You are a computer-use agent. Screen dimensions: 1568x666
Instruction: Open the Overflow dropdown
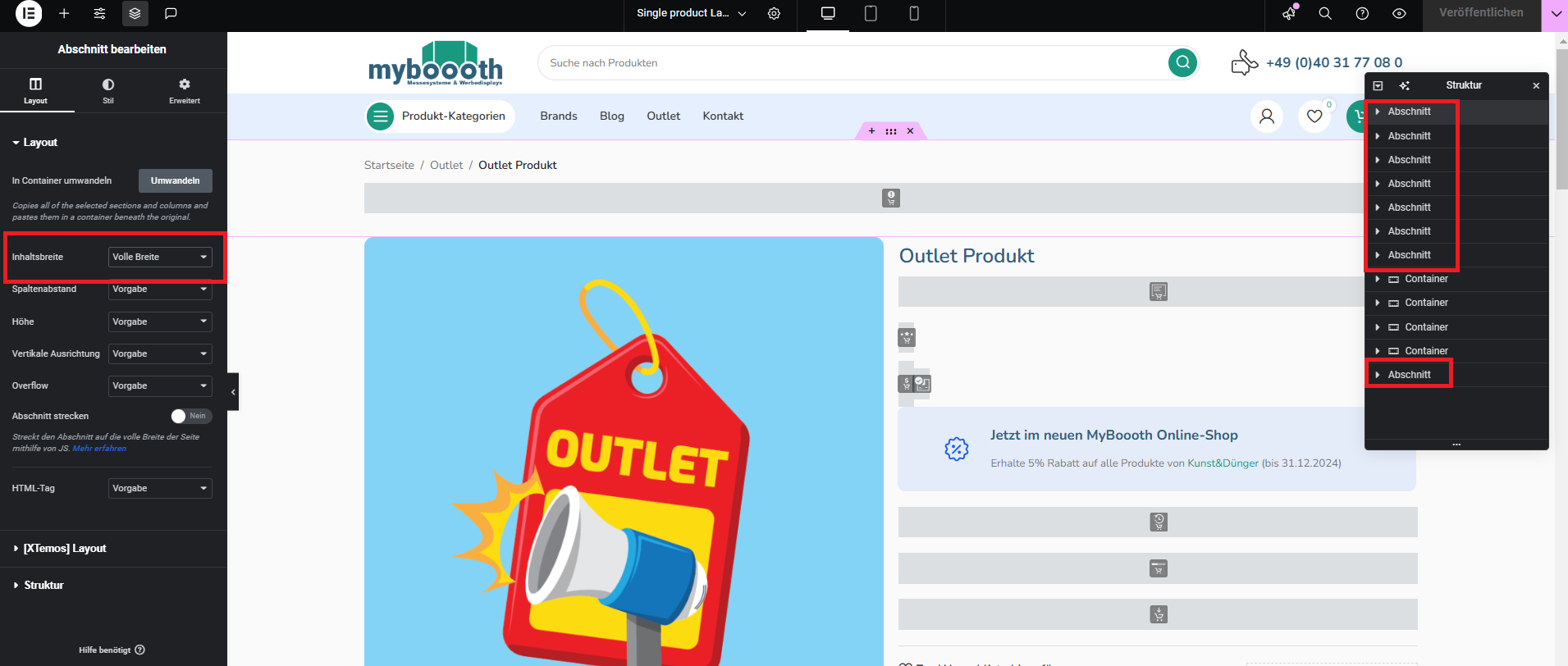pyautogui.click(x=160, y=385)
